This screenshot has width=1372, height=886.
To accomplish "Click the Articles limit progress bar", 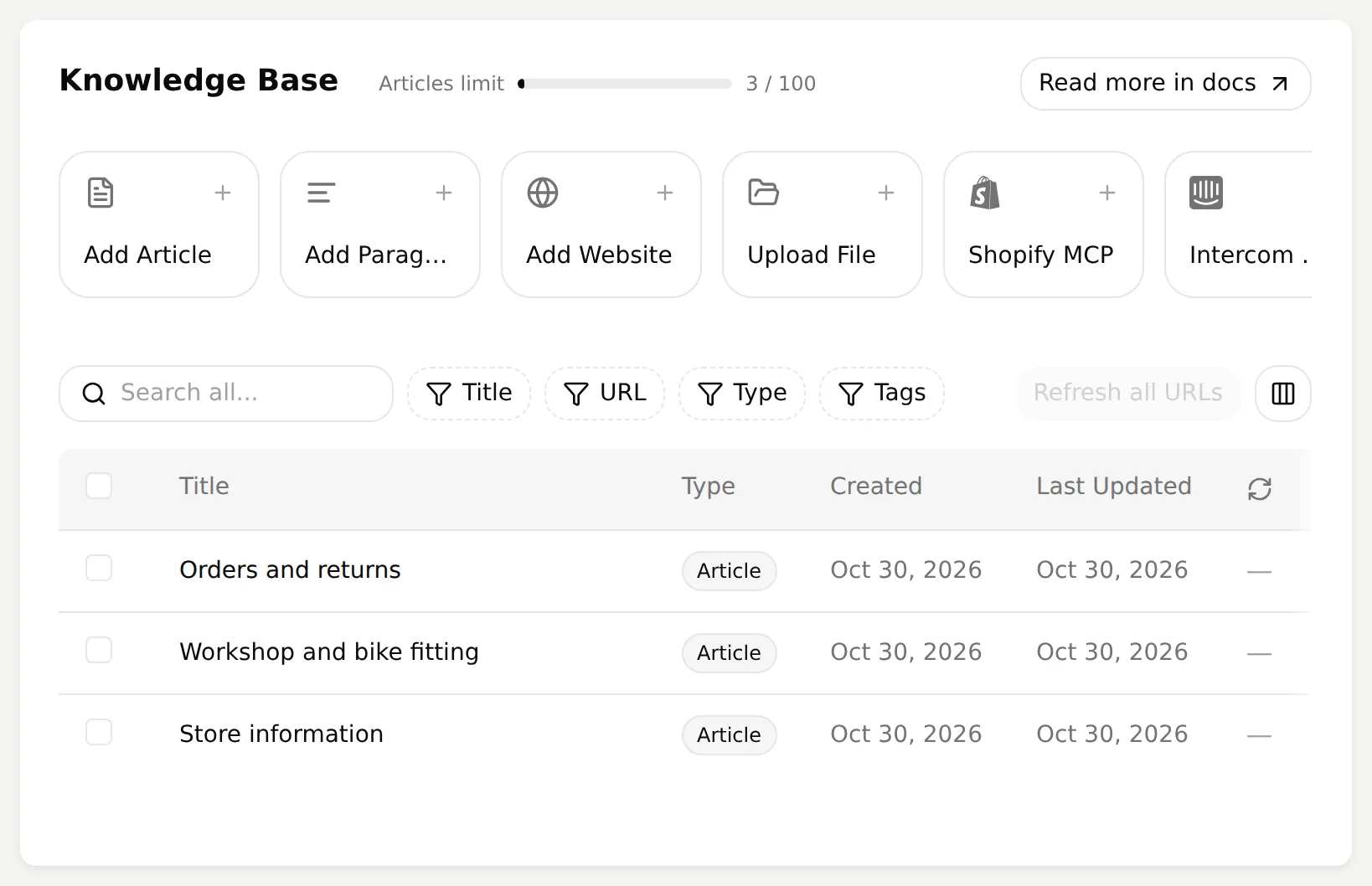I will point(625,84).
